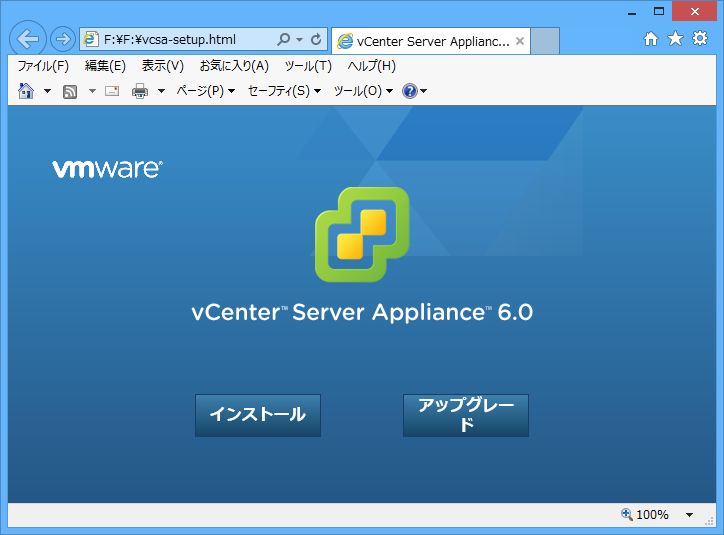Image resolution: width=724 pixels, height=535 pixels.
Task: Click the アップグレード button
Action: (466, 415)
